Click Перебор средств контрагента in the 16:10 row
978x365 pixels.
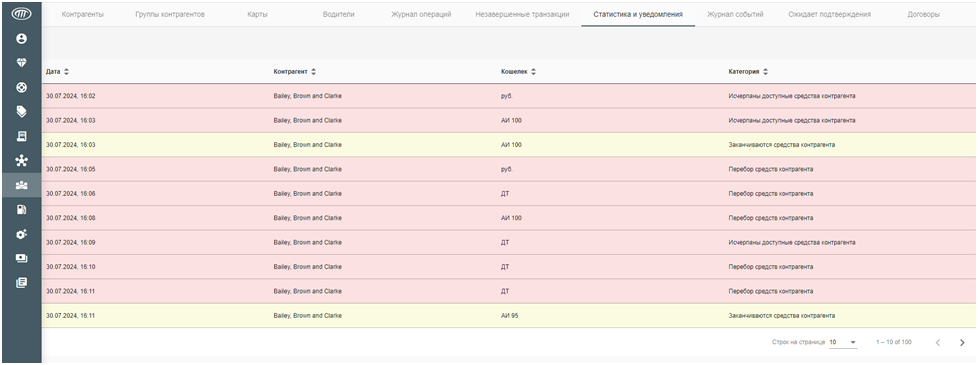coord(770,266)
